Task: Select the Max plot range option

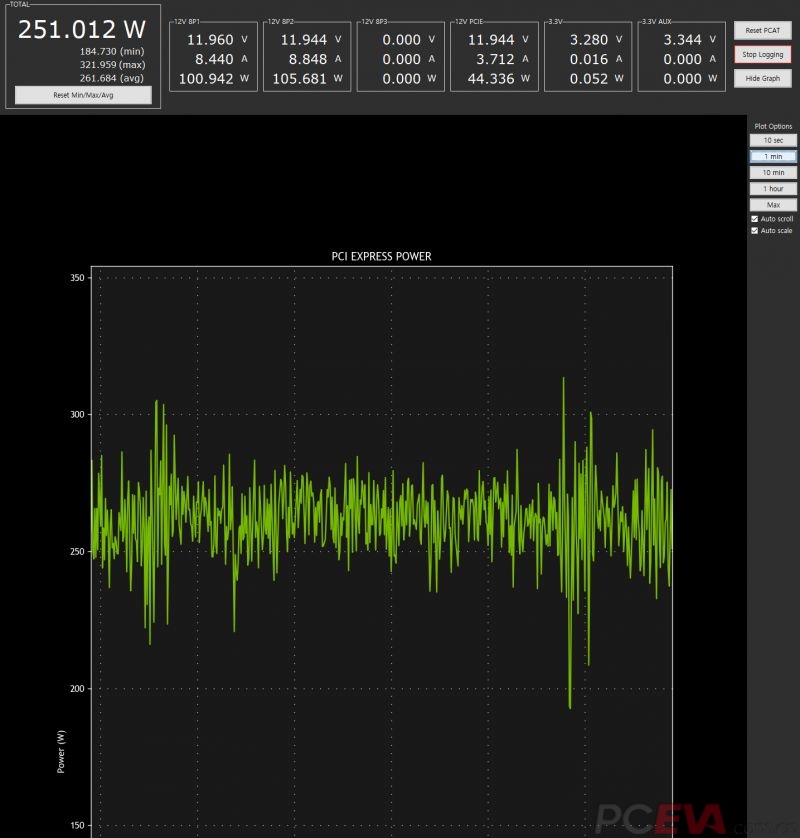Action: 773,205
